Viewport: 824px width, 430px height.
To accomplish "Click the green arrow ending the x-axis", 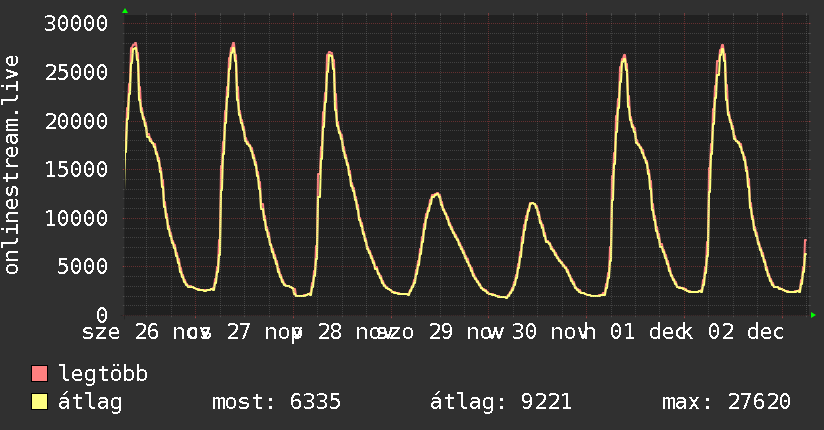I will pyautogui.click(x=813, y=315).
